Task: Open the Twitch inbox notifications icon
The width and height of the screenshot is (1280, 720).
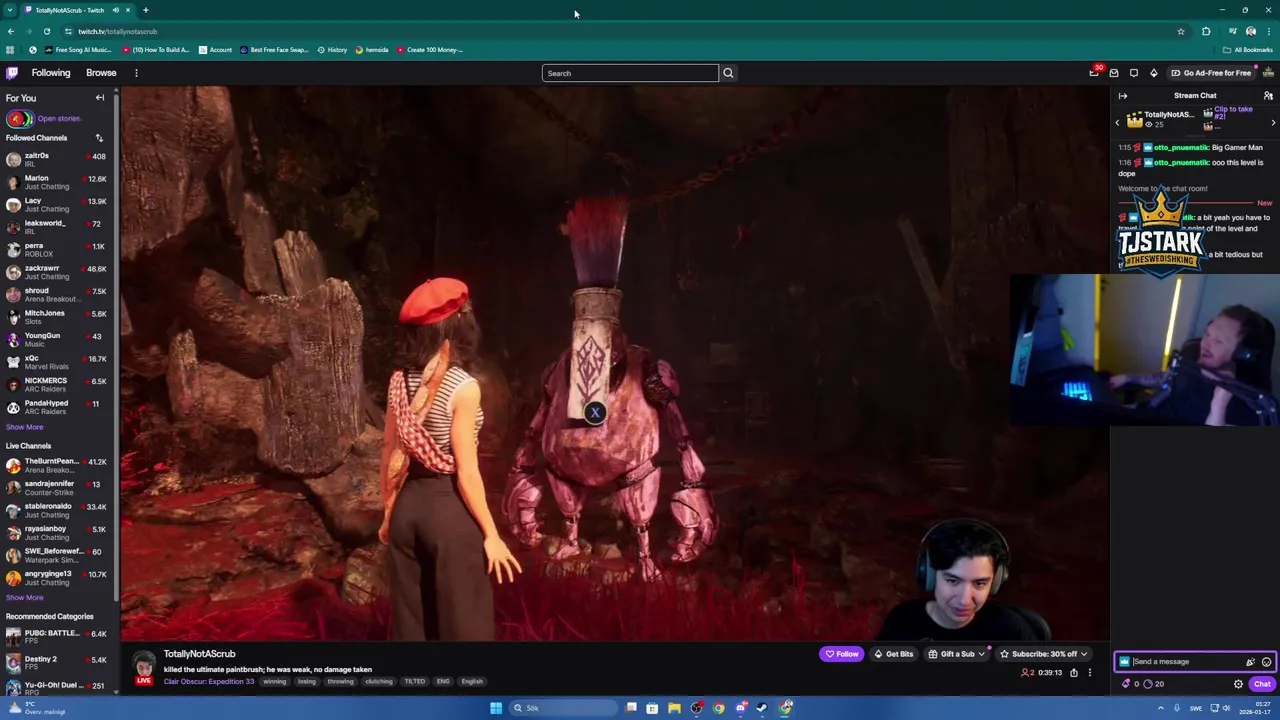Action: pyautogui.click(x=1114, y=73)
